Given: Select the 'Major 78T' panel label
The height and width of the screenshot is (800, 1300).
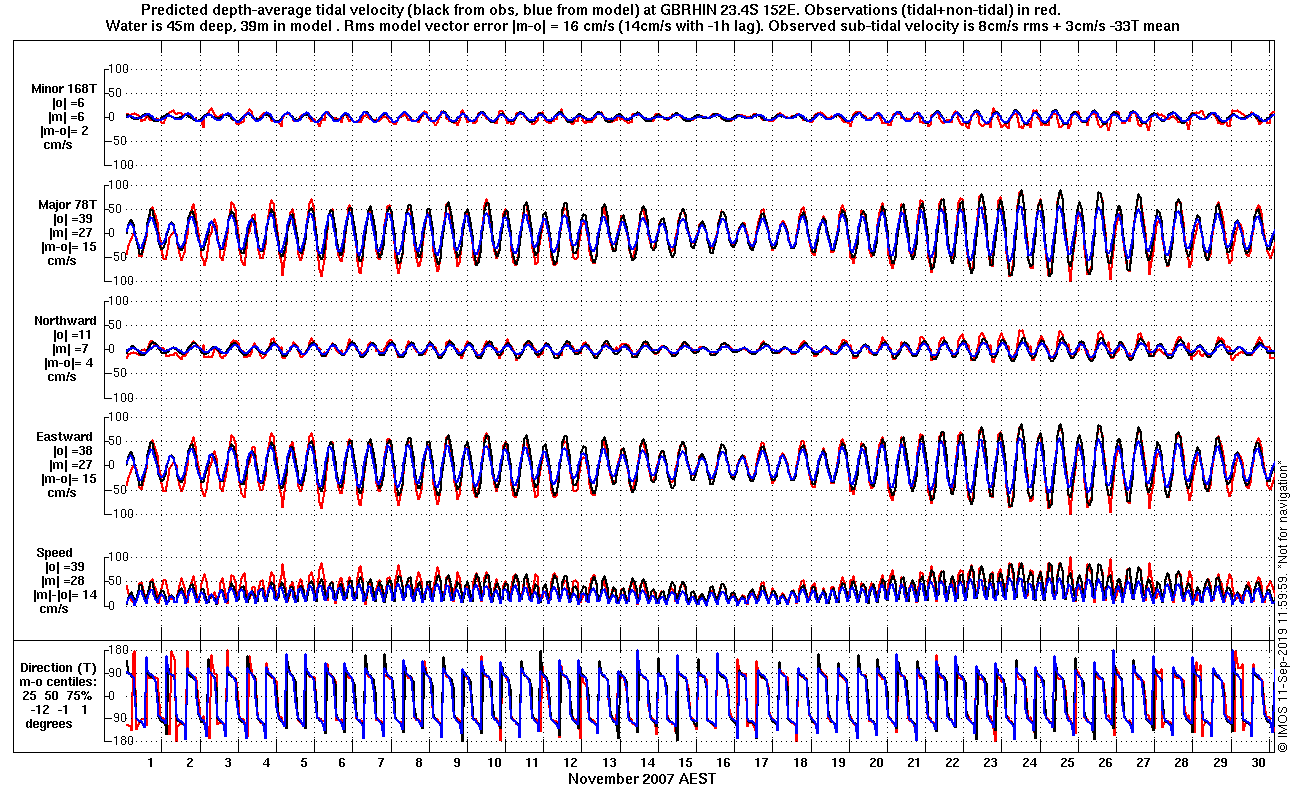Looking at the screenshot, I should click(x=66, y=205).
